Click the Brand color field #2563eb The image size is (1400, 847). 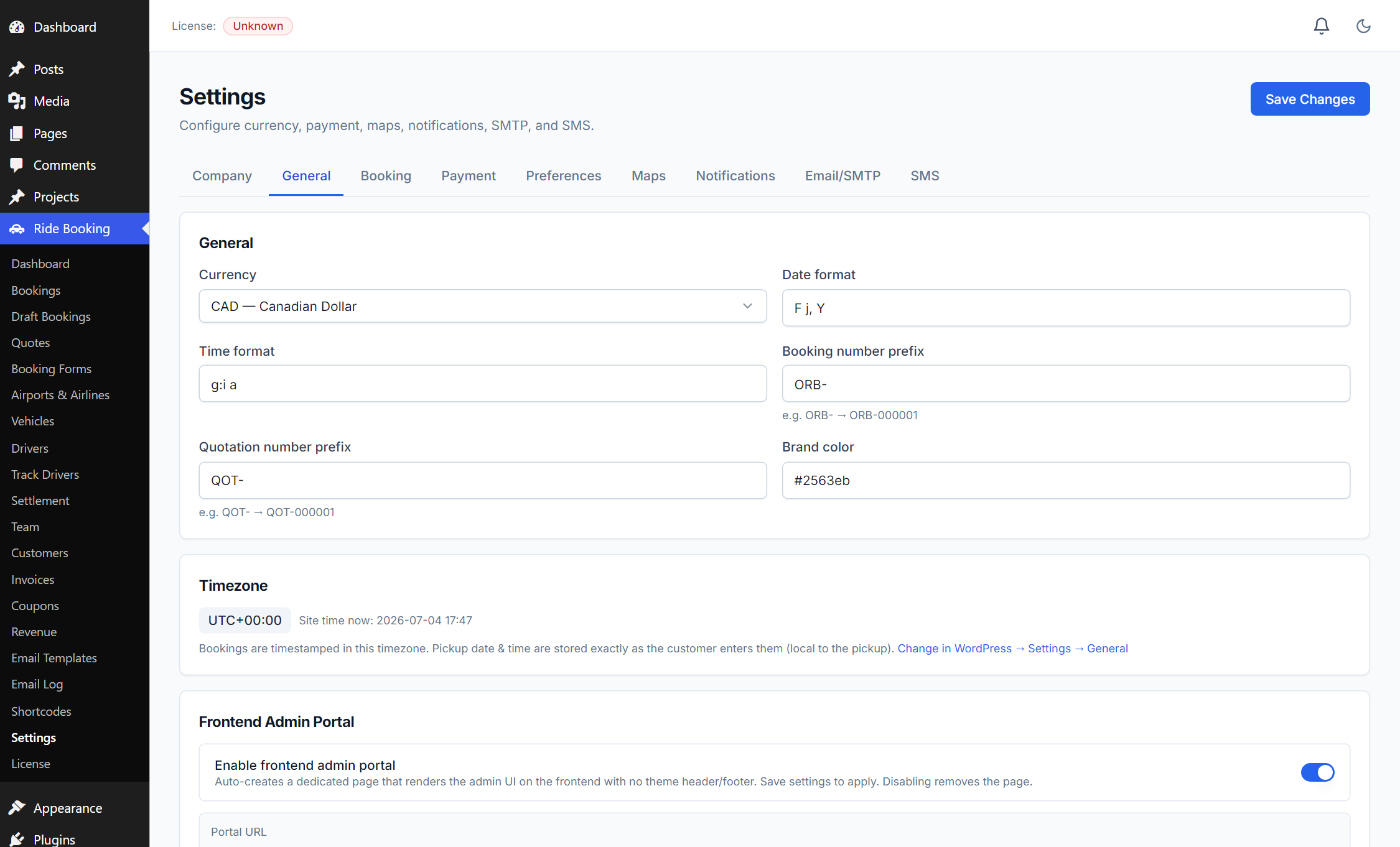pyautogui.click(x=1066, y=480)
